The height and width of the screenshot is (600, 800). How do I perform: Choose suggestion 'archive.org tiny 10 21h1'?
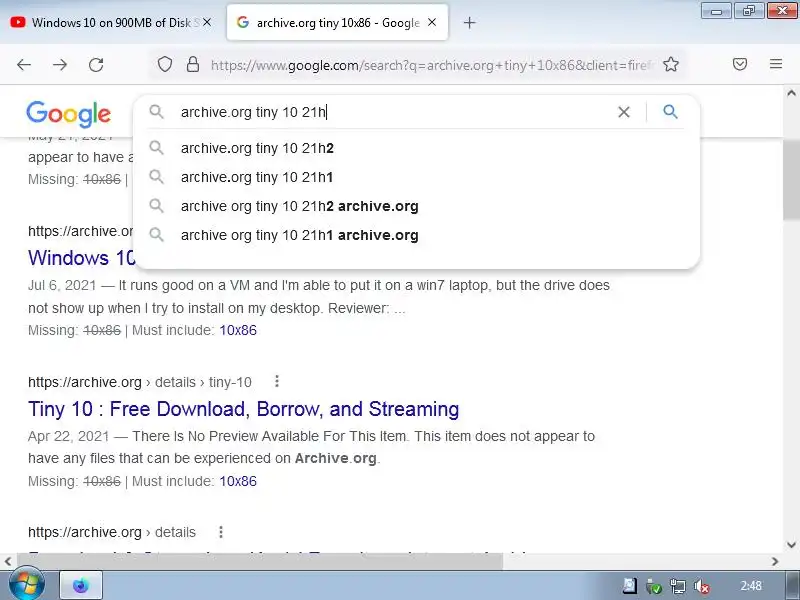pos(416,177)
